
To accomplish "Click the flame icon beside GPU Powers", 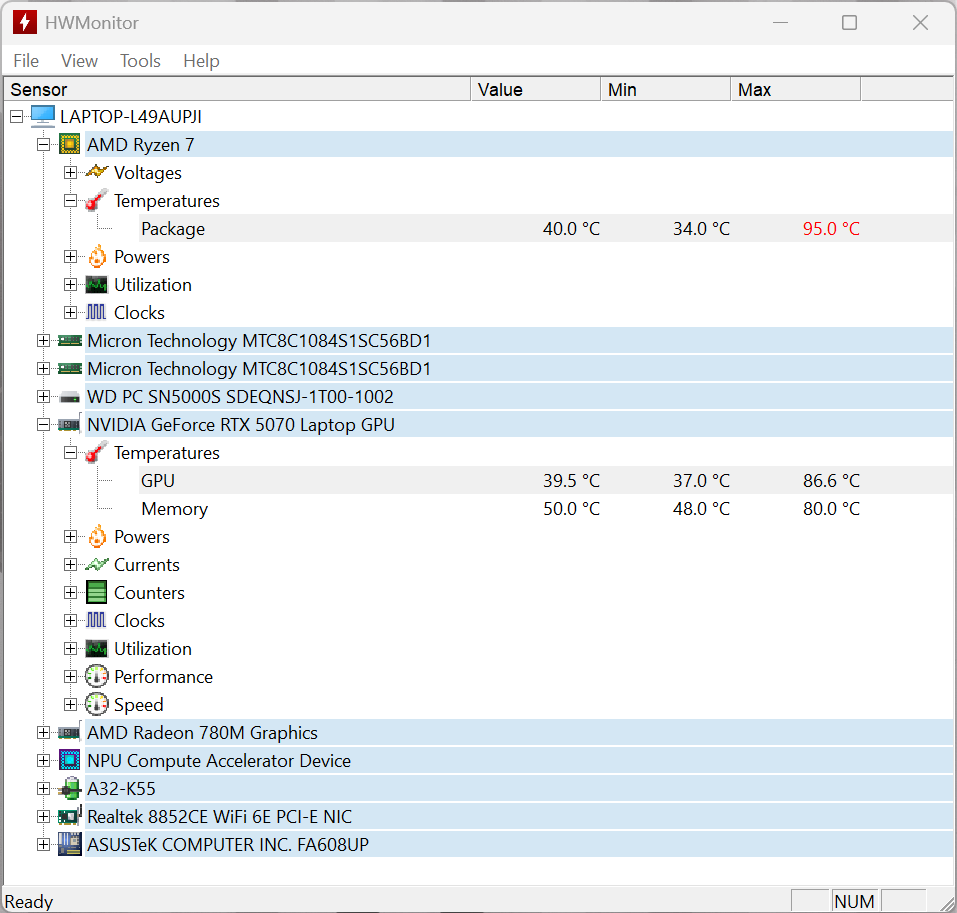I will (x=96, y=537).
